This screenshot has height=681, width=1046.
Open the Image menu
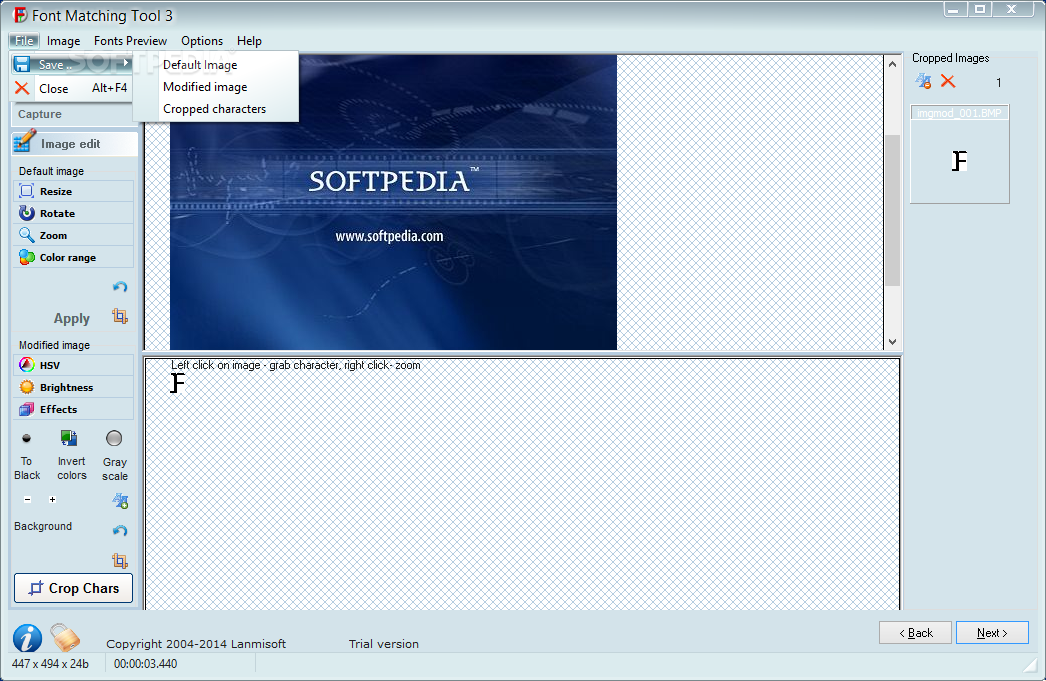click(63, 41)
